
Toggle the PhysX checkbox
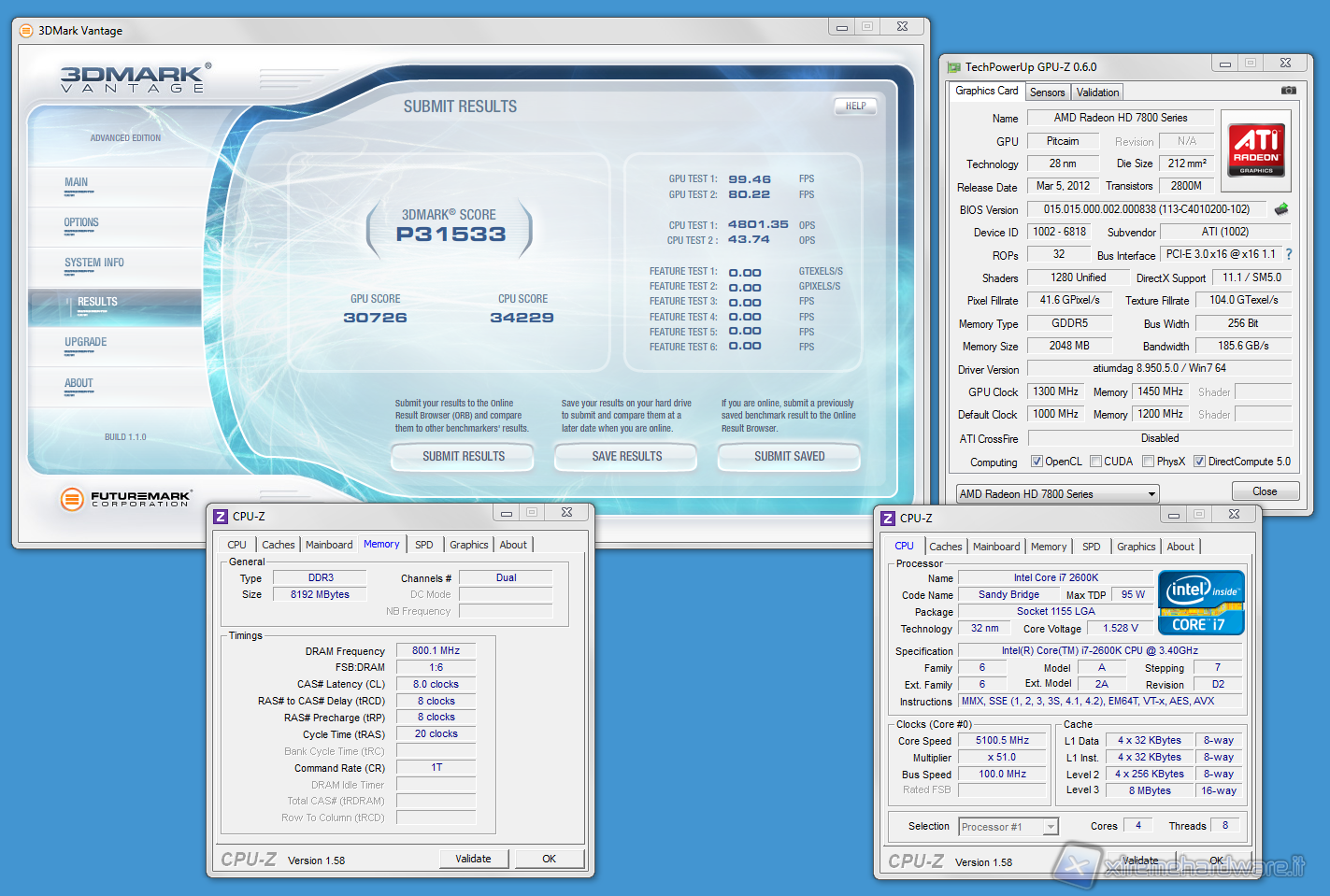pos(1148,462)
